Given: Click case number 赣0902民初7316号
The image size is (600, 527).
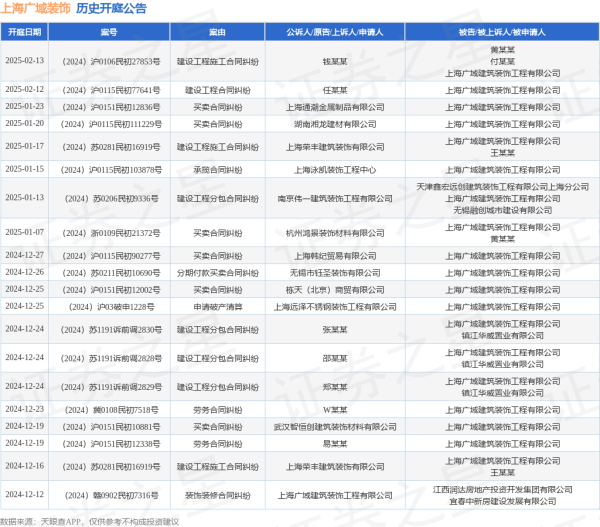Looking at the screenshot, I should click(111, 496).
